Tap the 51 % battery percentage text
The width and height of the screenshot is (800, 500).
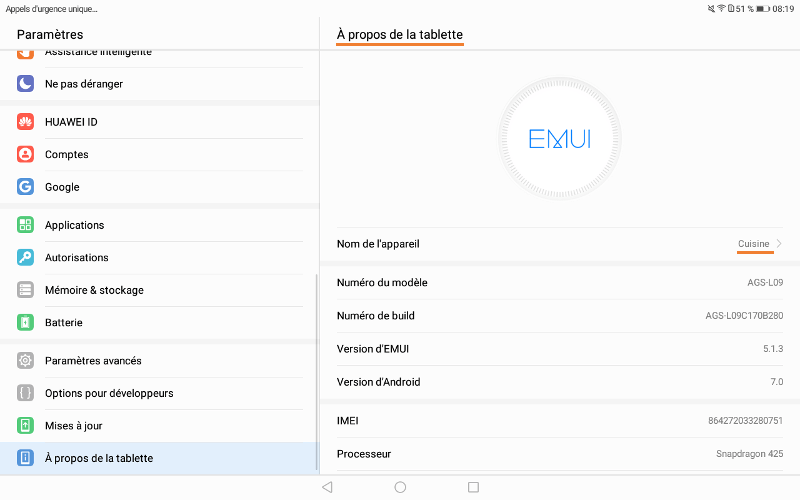coord(744,9)
